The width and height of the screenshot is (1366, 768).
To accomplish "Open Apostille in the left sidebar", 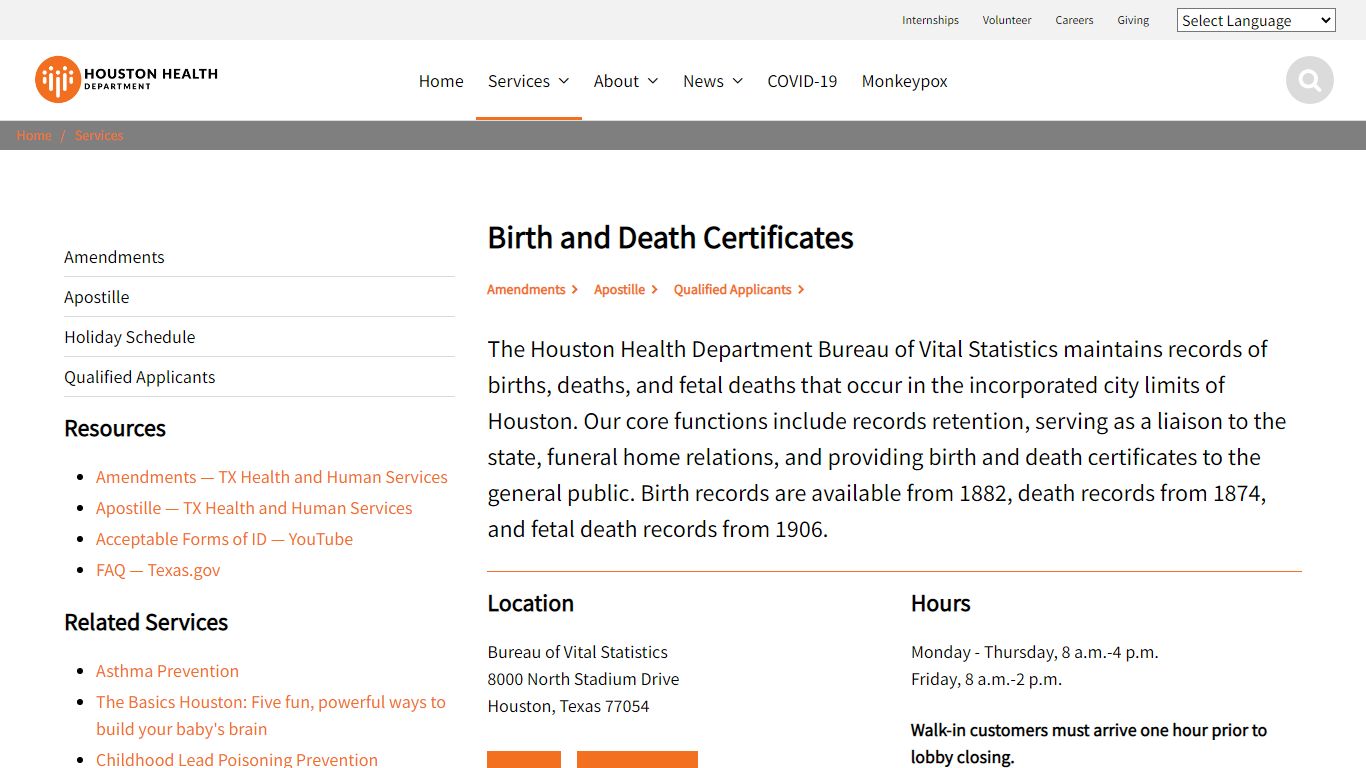I will pos(259,297).
